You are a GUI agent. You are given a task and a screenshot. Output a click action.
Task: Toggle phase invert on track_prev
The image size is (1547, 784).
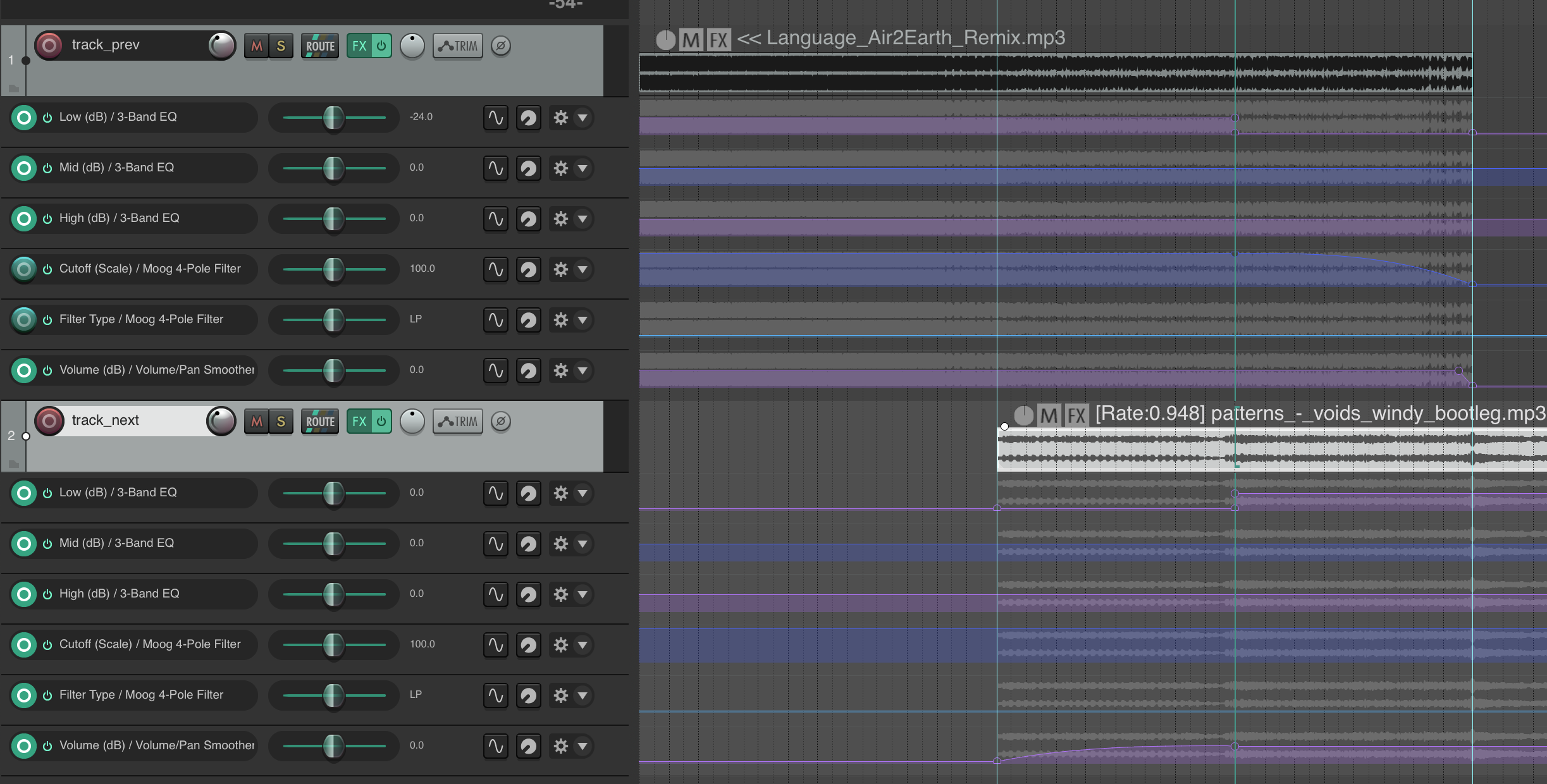click(501, 46)
